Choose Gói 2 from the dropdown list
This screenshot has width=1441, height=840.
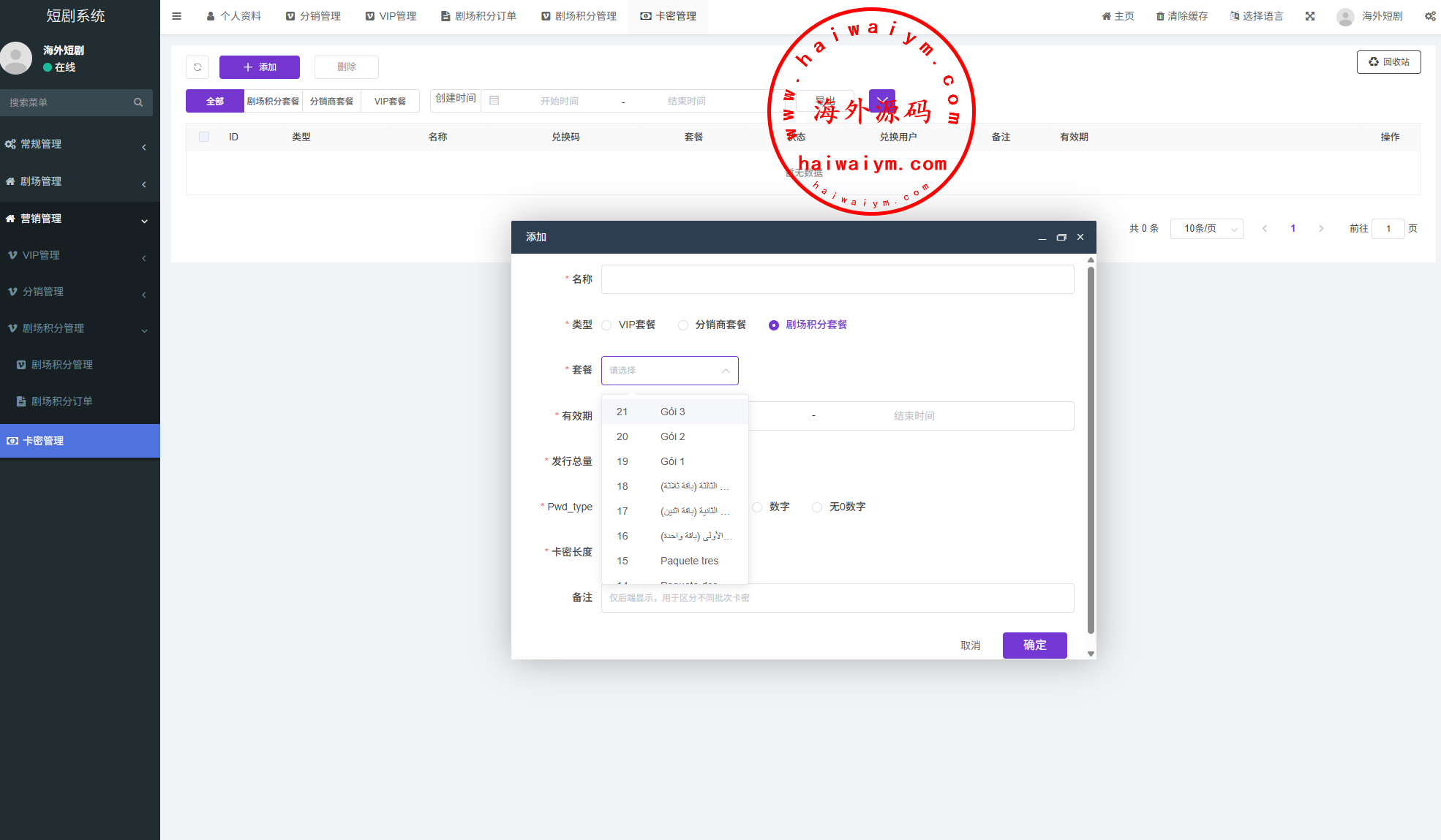pos(672,436)
